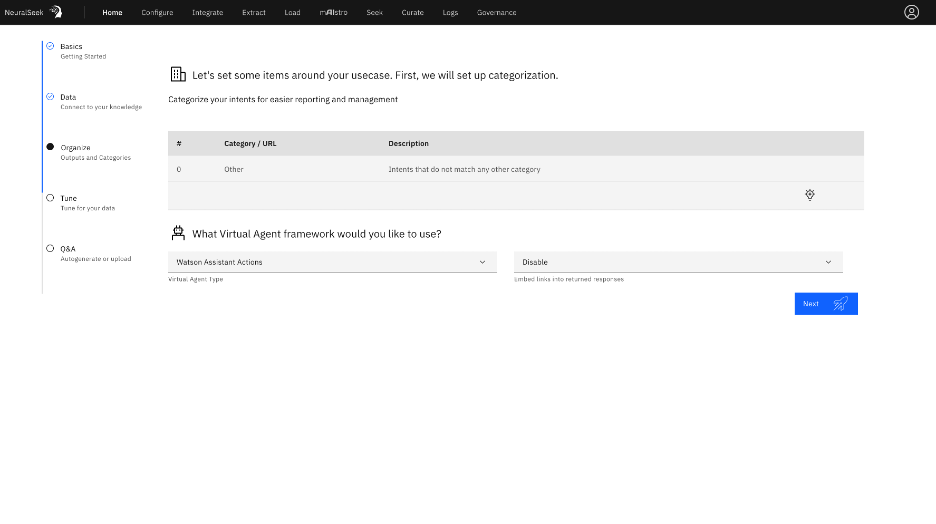Click the Basics step checkmark icon
Screen dimensions: 936x524
point(50,46)
